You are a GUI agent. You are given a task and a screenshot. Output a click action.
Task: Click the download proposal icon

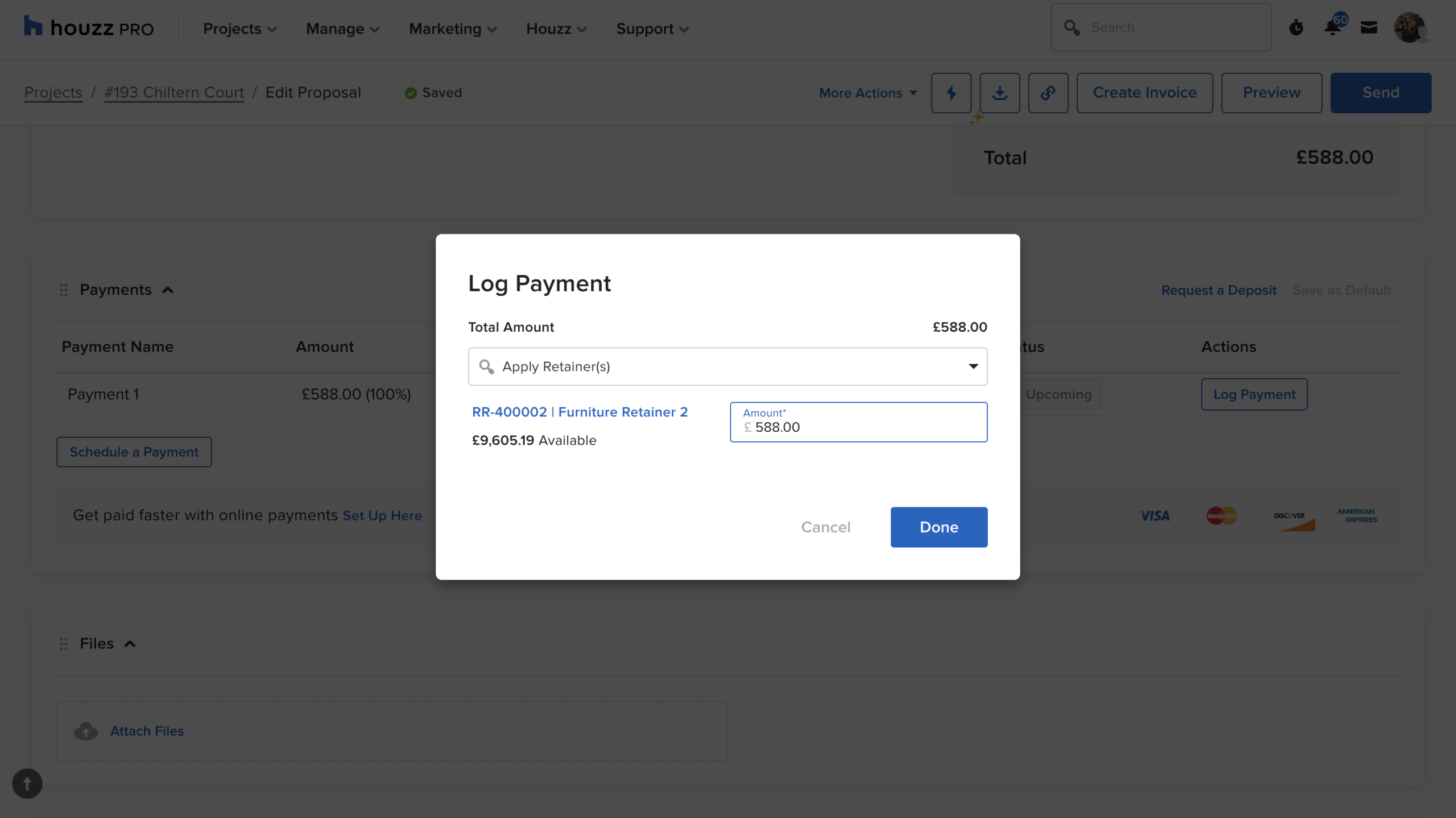[999, 93]
